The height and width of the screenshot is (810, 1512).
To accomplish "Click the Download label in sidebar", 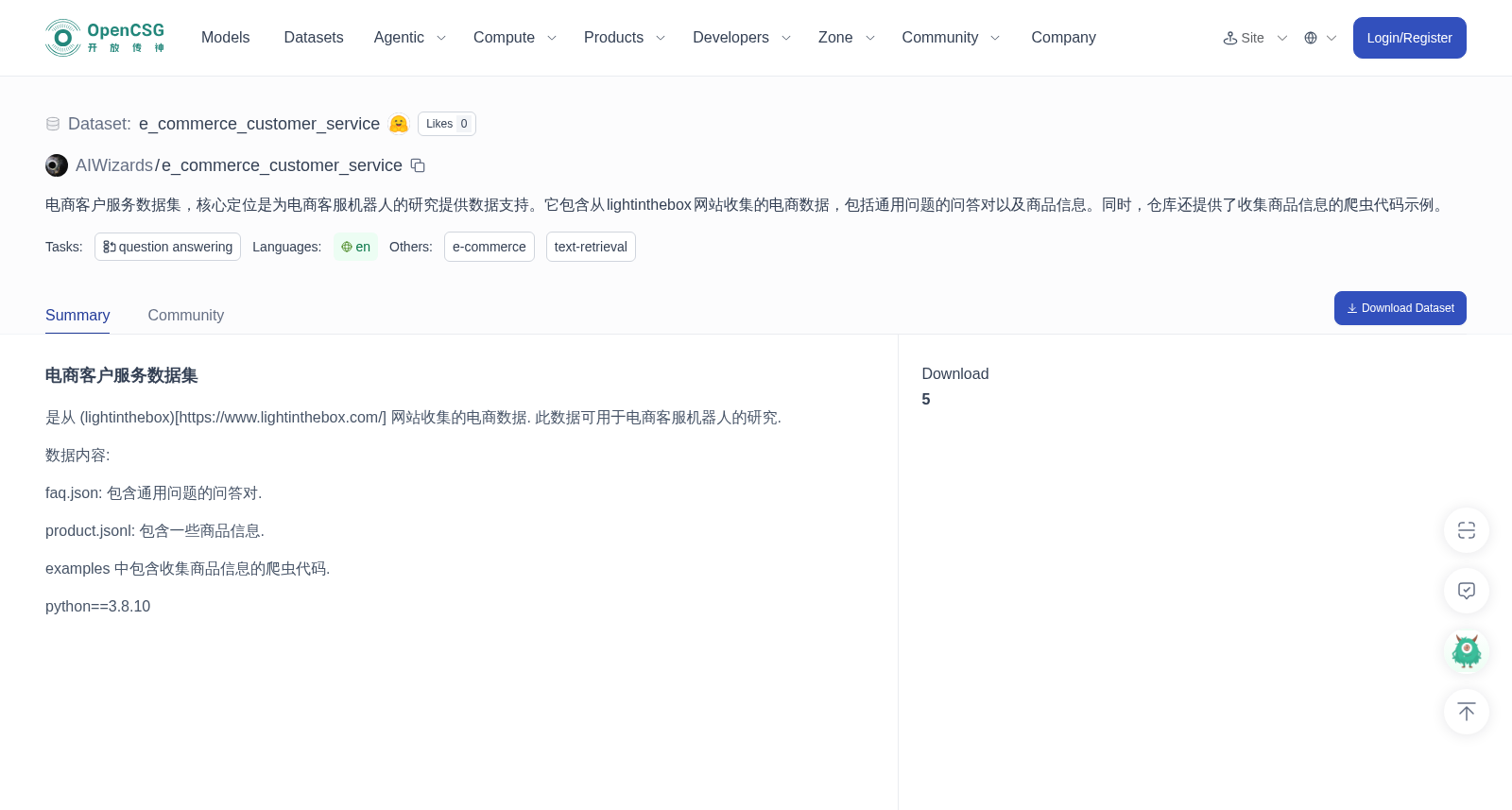I will tap(955, 374).
